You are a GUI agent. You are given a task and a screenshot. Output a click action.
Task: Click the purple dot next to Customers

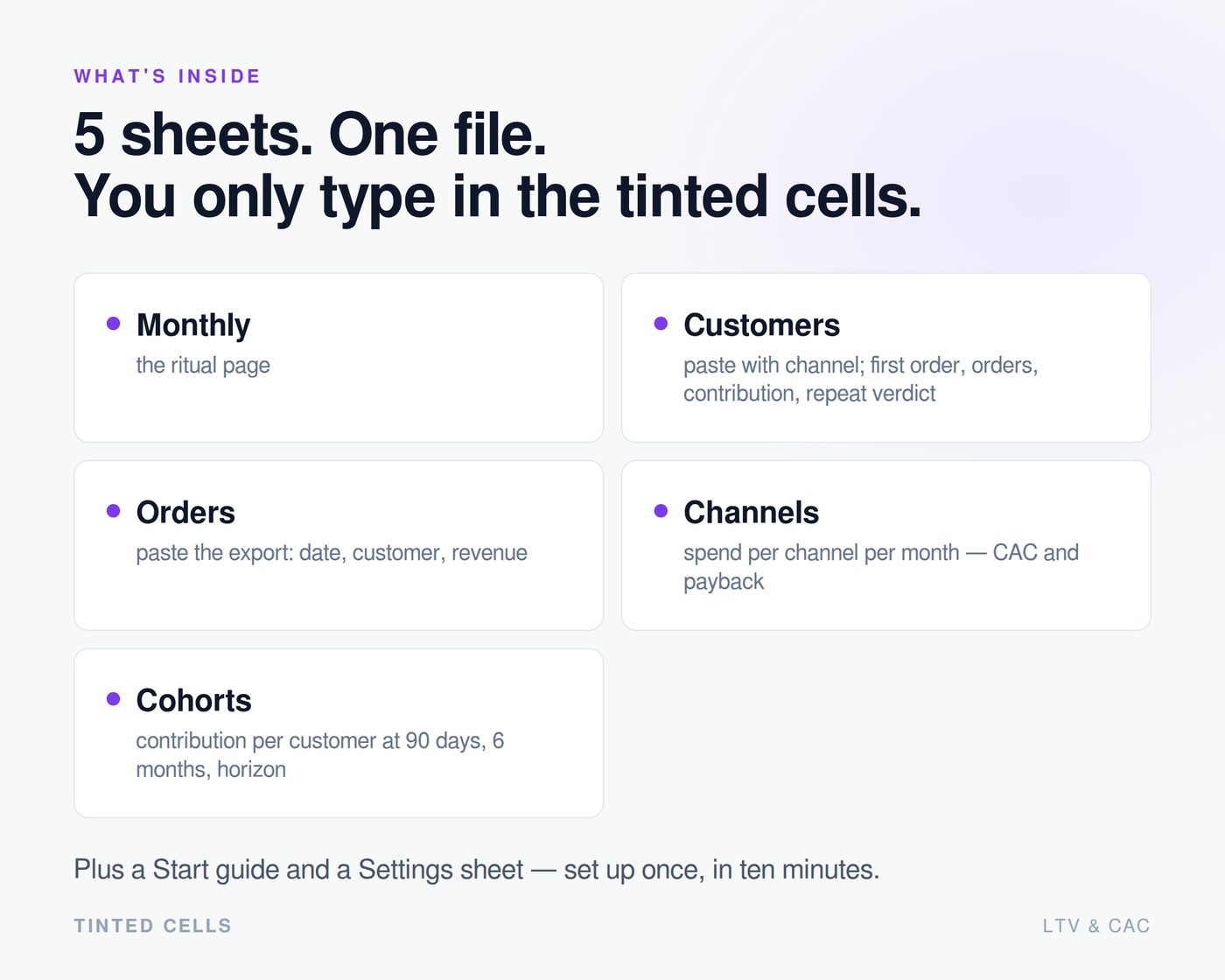[x=661, y=324]
